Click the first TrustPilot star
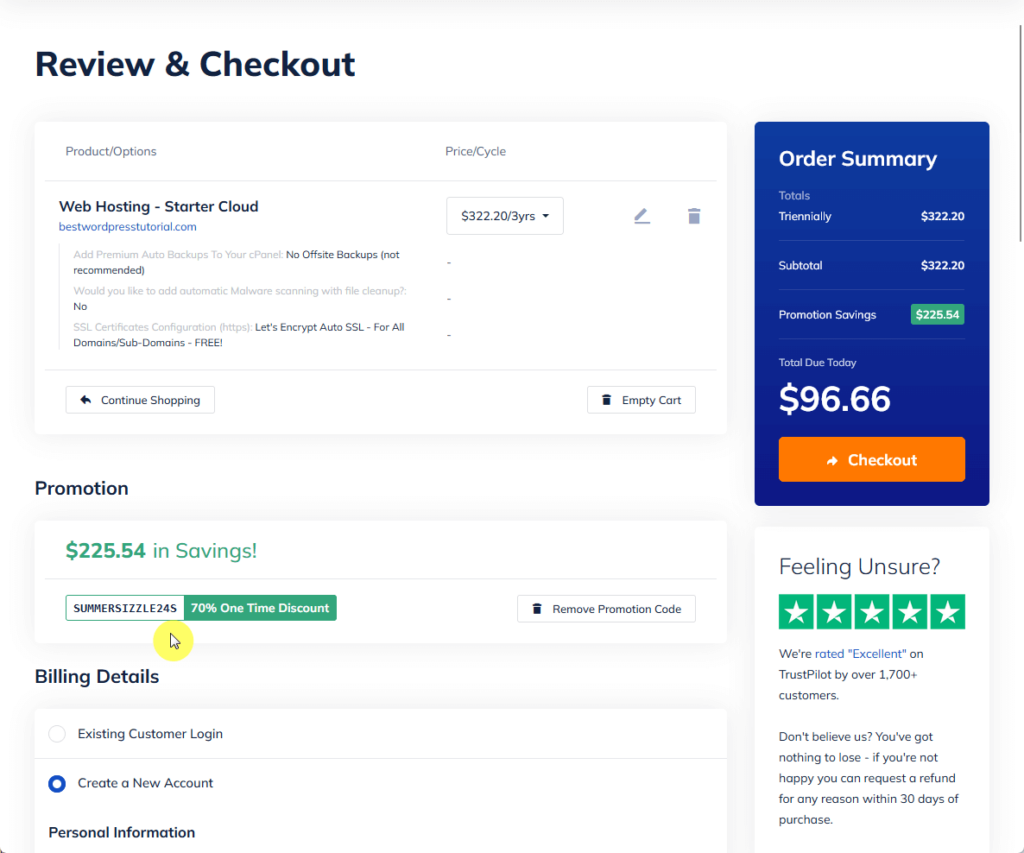 [x=796, y=612]
